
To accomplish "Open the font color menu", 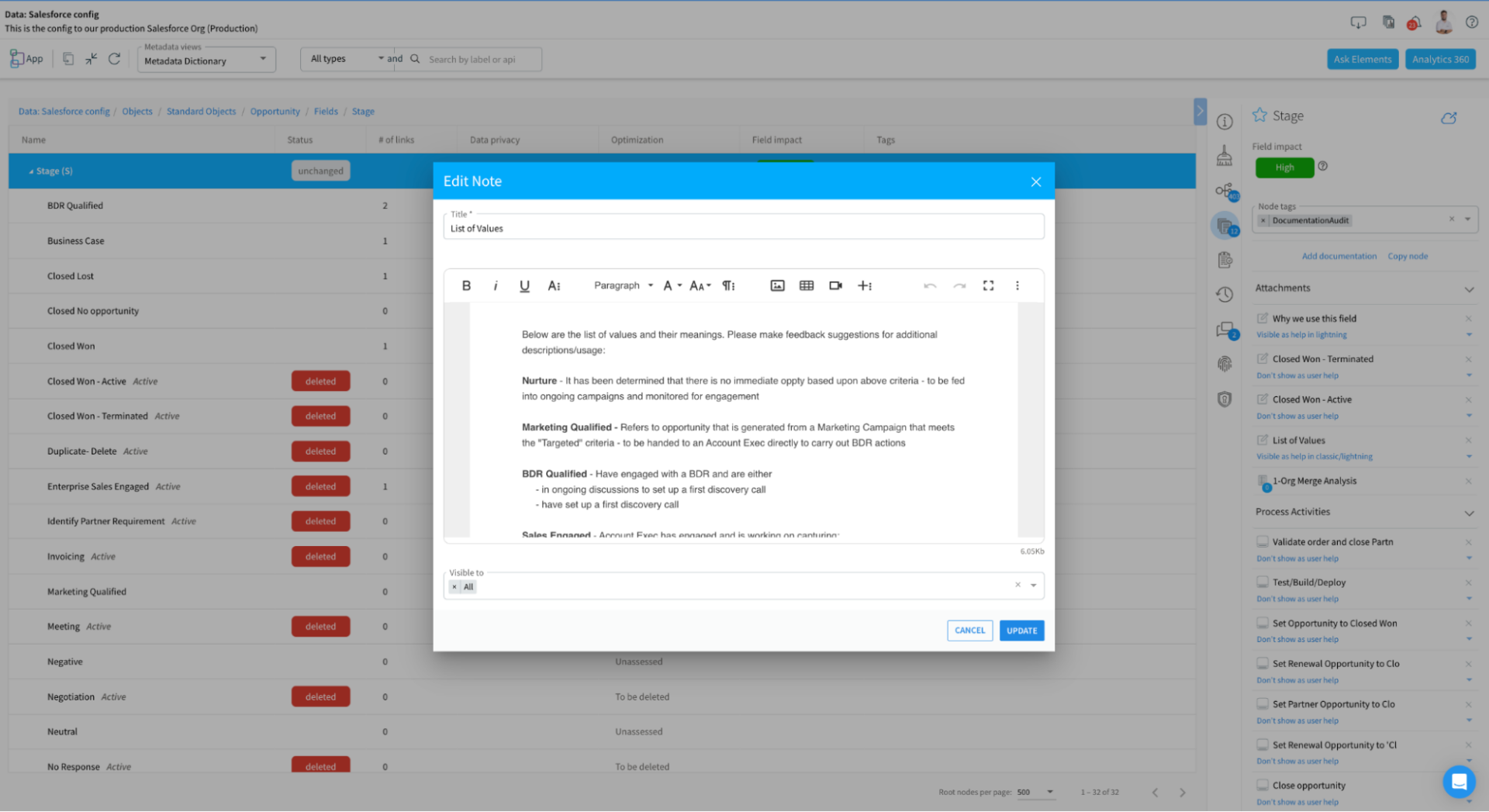I will (672, 285).
